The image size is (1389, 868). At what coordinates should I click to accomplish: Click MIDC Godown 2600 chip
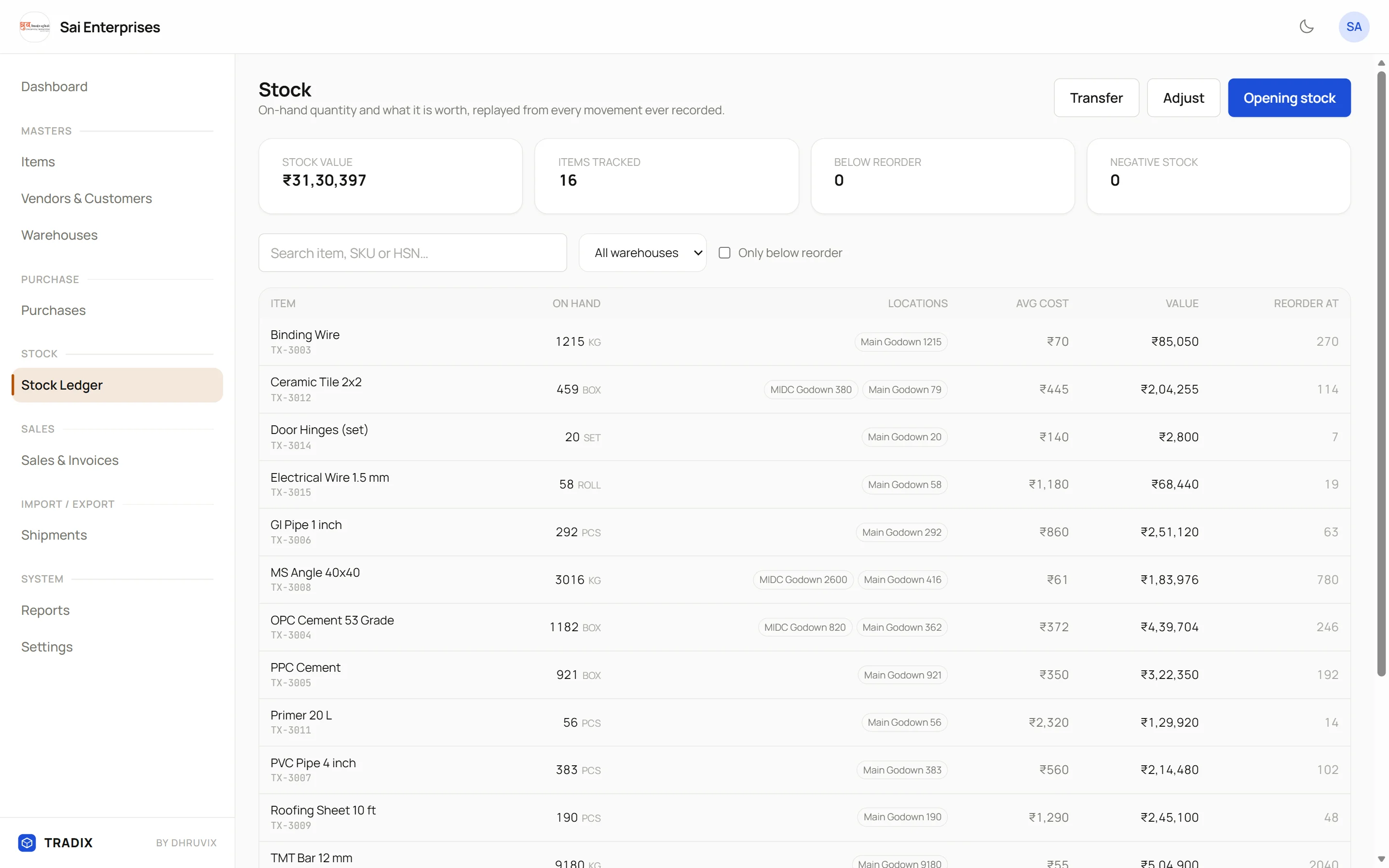pyautogui.click(x=803, y=579)
